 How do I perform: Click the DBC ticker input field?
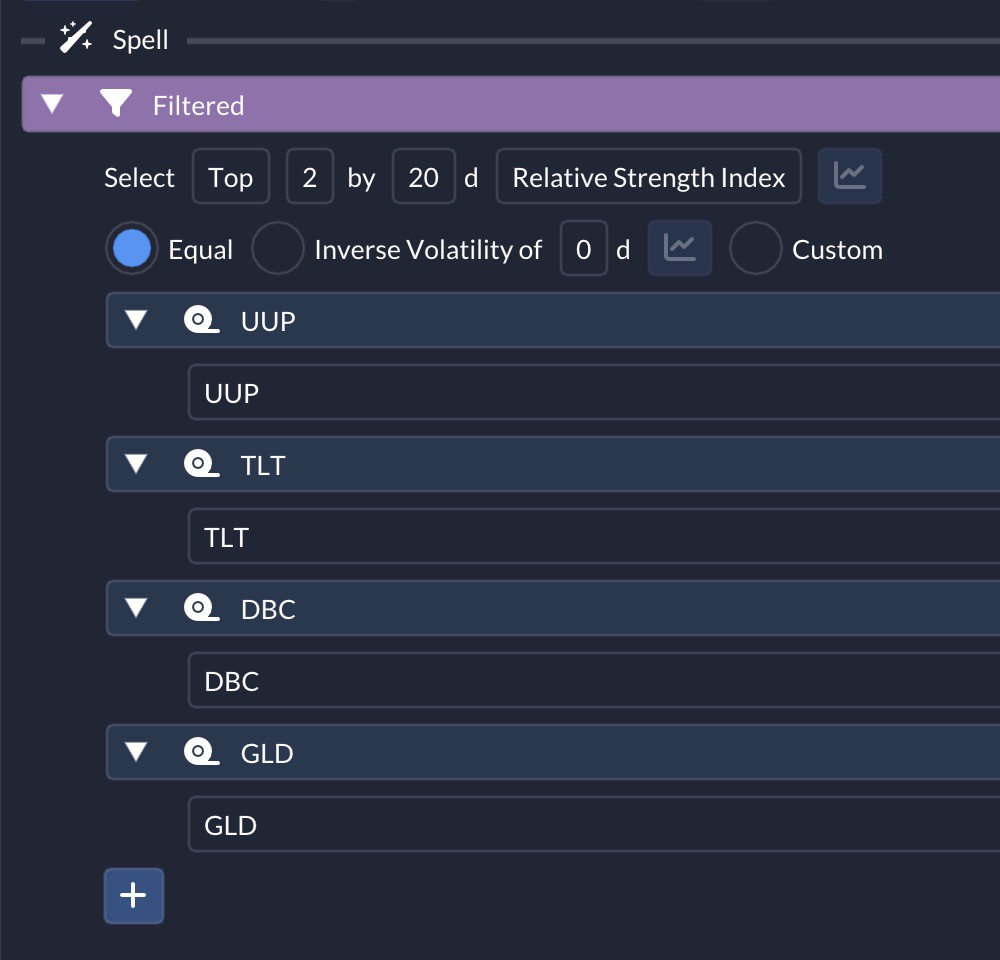pos(594,681)
